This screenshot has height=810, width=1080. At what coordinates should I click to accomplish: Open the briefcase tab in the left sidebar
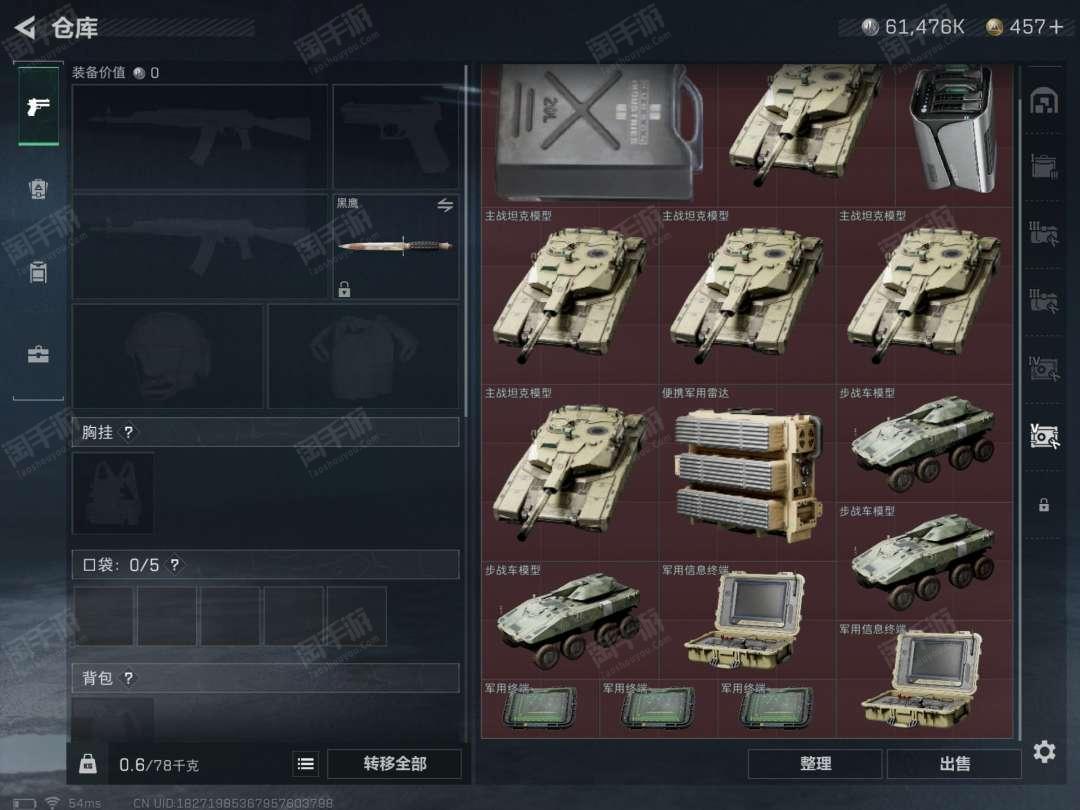tap(39, 355)
